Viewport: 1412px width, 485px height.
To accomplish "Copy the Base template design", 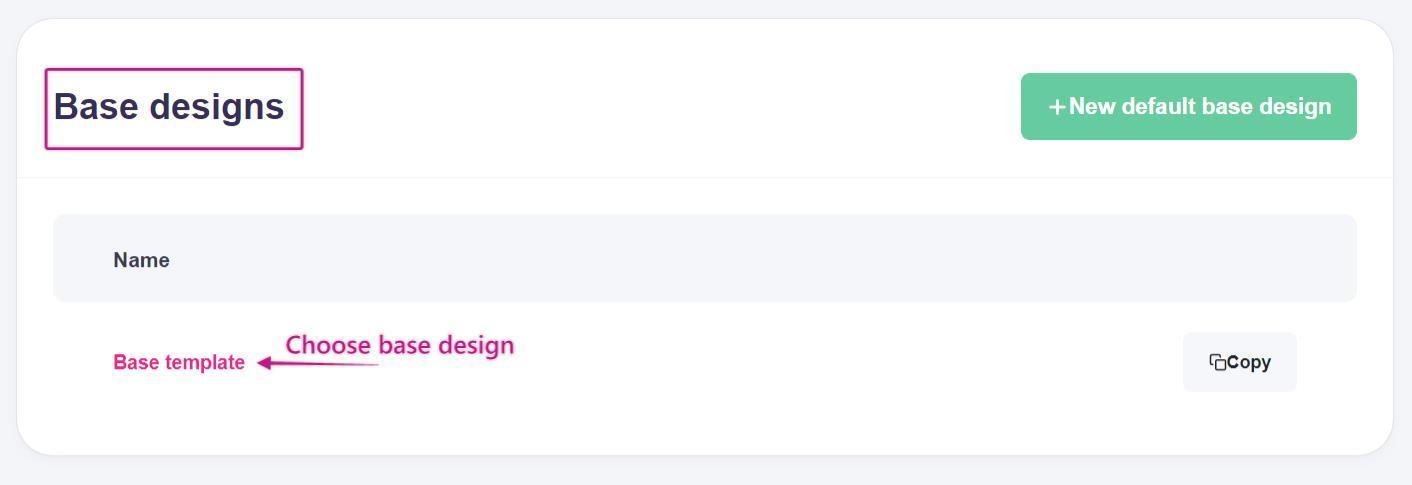I will (1239, 362).
